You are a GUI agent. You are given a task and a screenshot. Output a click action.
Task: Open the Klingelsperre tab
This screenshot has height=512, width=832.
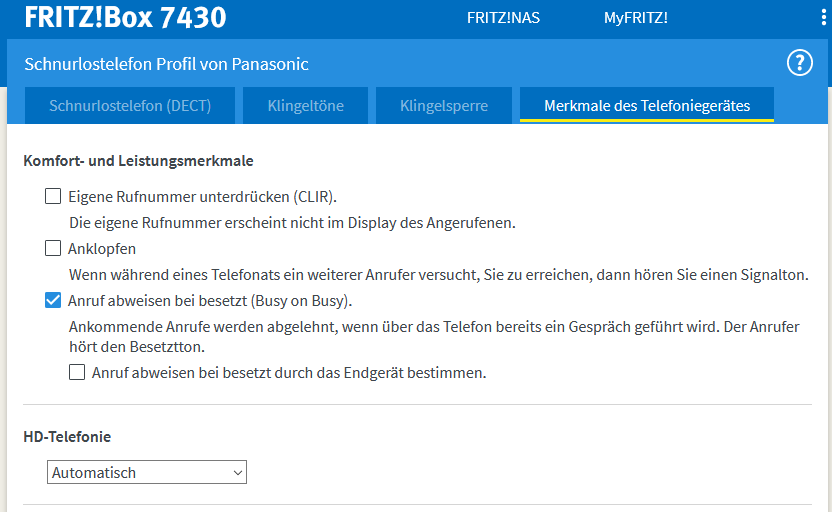(x=444, y=106)
